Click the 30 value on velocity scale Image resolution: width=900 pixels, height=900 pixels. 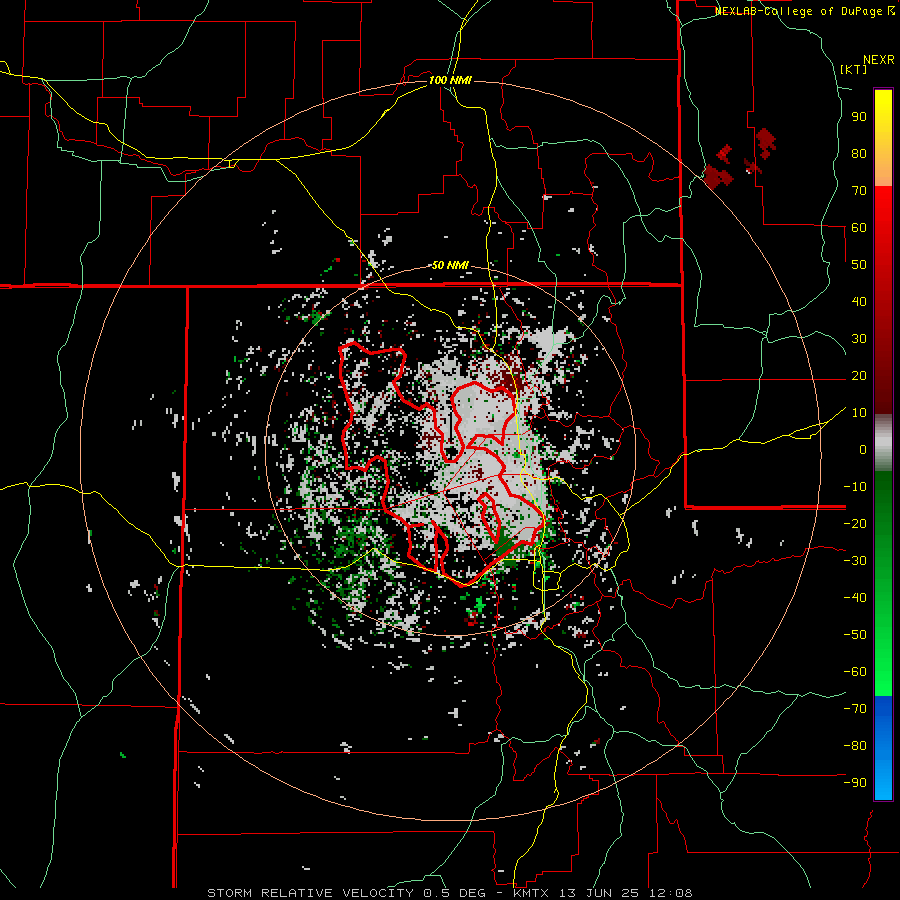[x=859, y=339]
